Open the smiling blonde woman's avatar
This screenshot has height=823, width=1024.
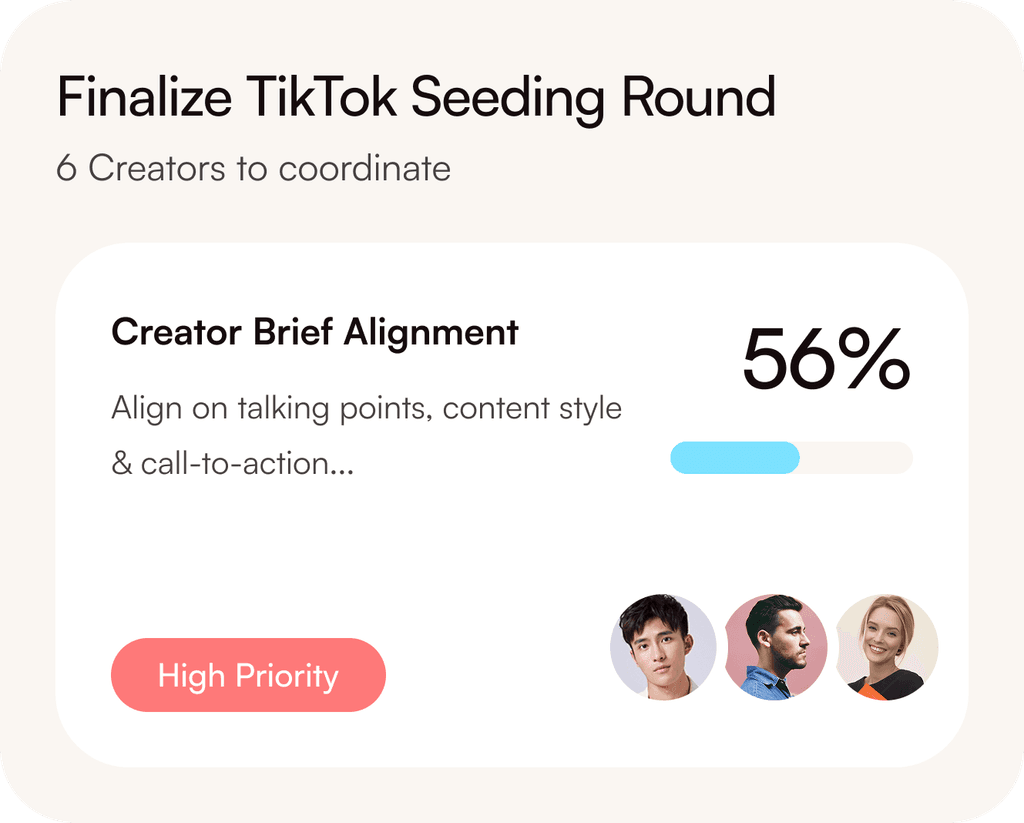click(x=886, y=646)
